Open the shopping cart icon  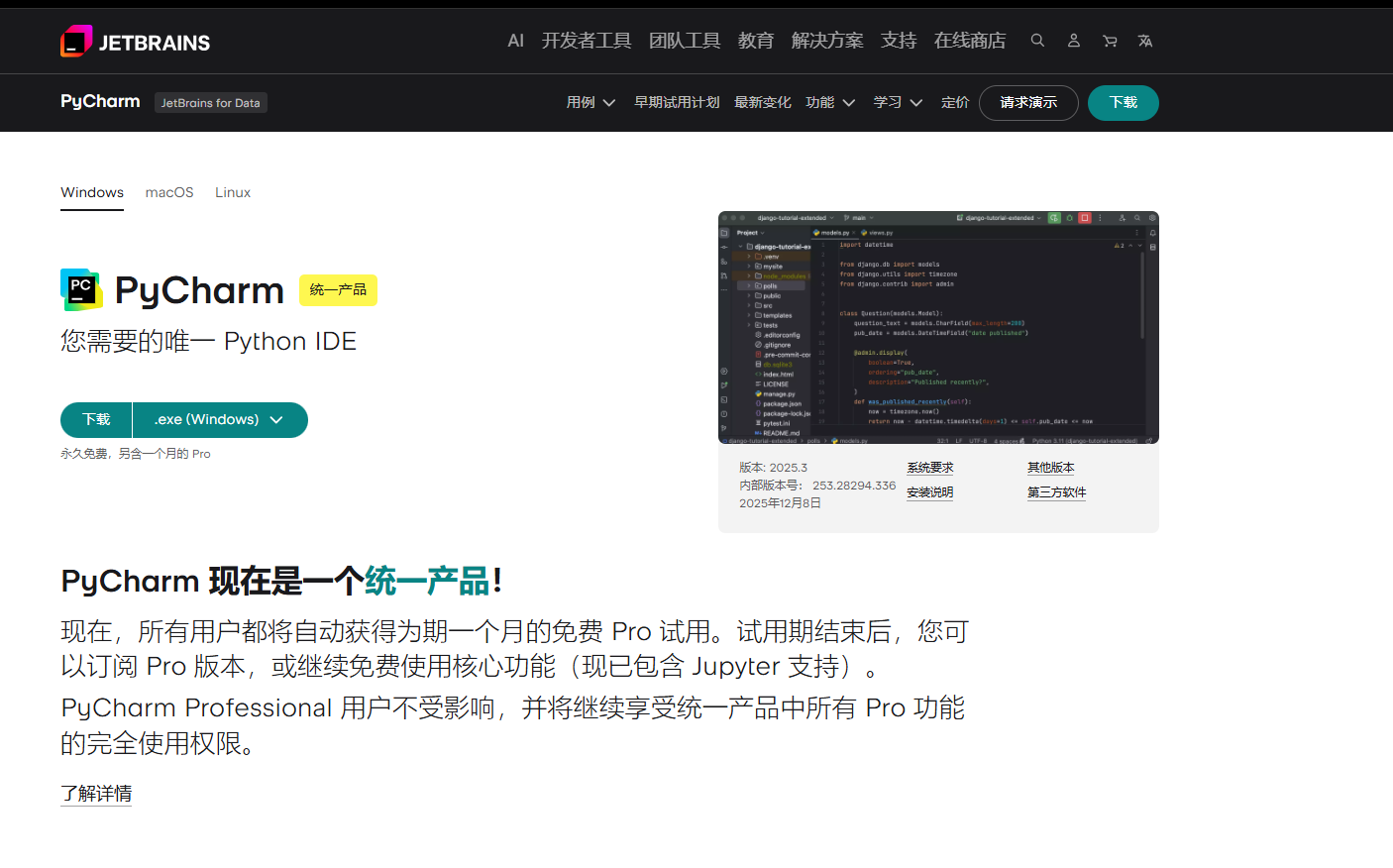pyautogui.click(x=1110, y=41)
